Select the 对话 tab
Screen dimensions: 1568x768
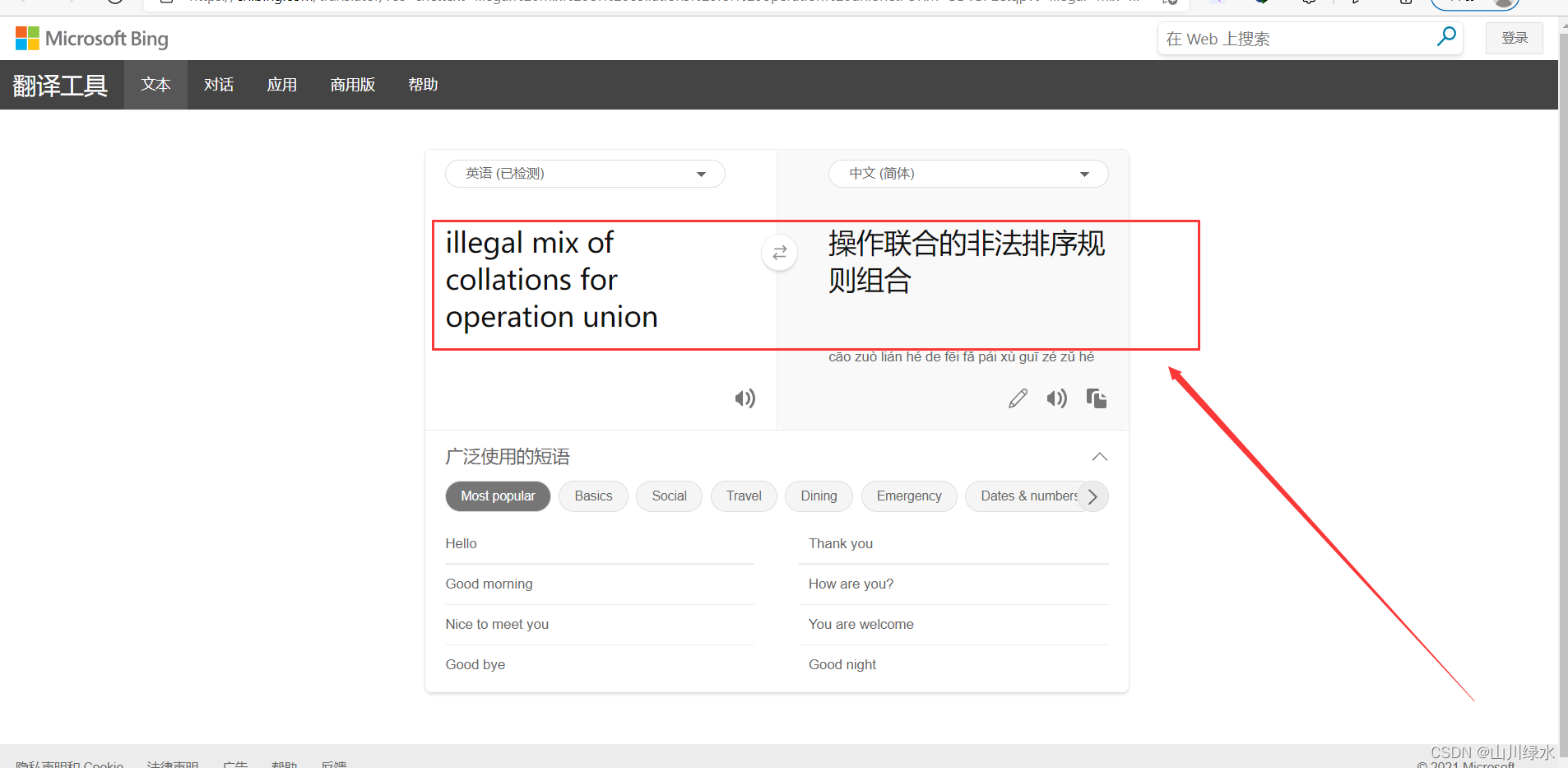tap(219, 84)
